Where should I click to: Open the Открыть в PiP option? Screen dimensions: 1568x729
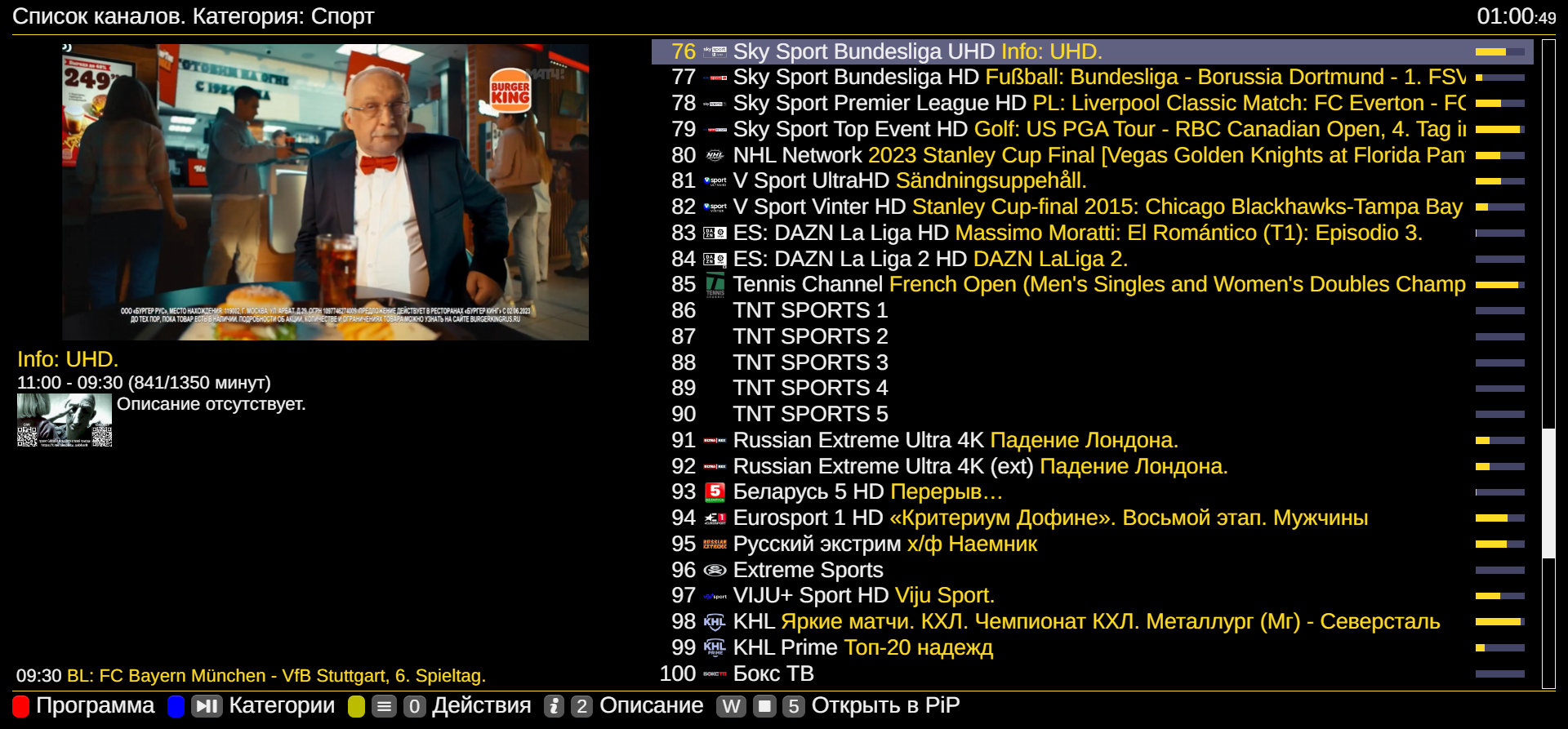[884, 705]
